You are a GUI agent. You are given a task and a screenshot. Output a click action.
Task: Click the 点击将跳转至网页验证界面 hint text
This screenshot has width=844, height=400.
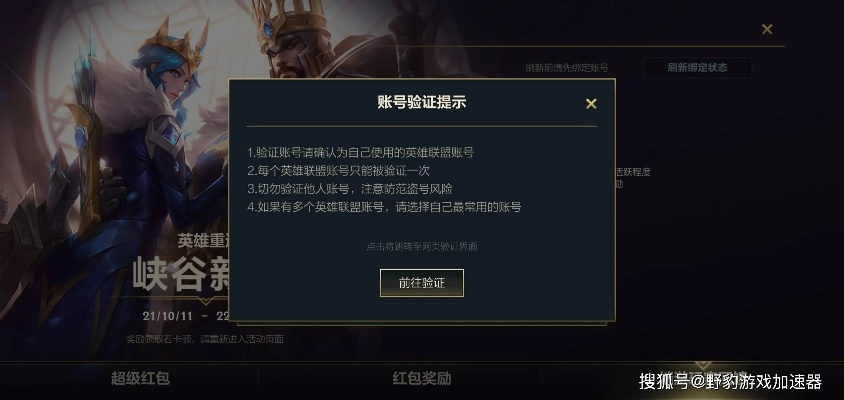(421, 247)
